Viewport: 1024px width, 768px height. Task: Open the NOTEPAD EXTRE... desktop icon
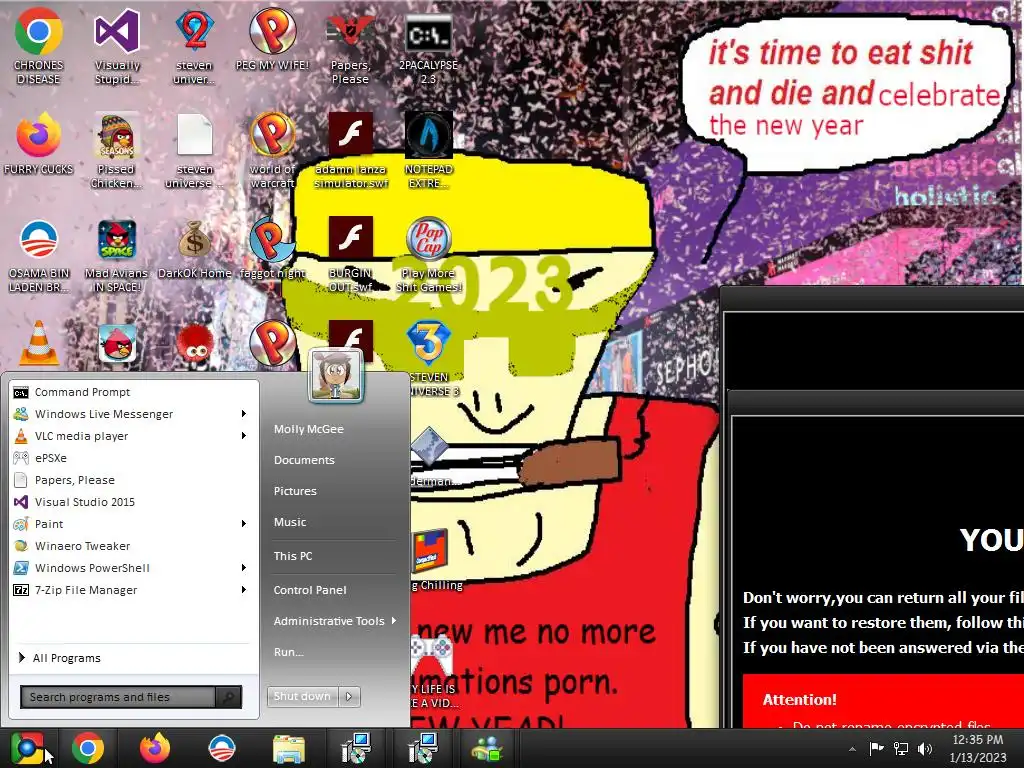[428, 150]
